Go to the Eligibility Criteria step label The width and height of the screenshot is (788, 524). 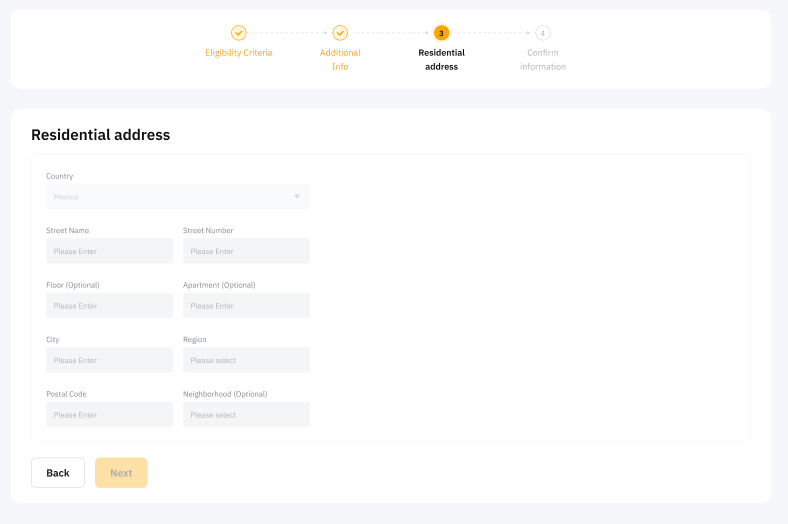238,53
